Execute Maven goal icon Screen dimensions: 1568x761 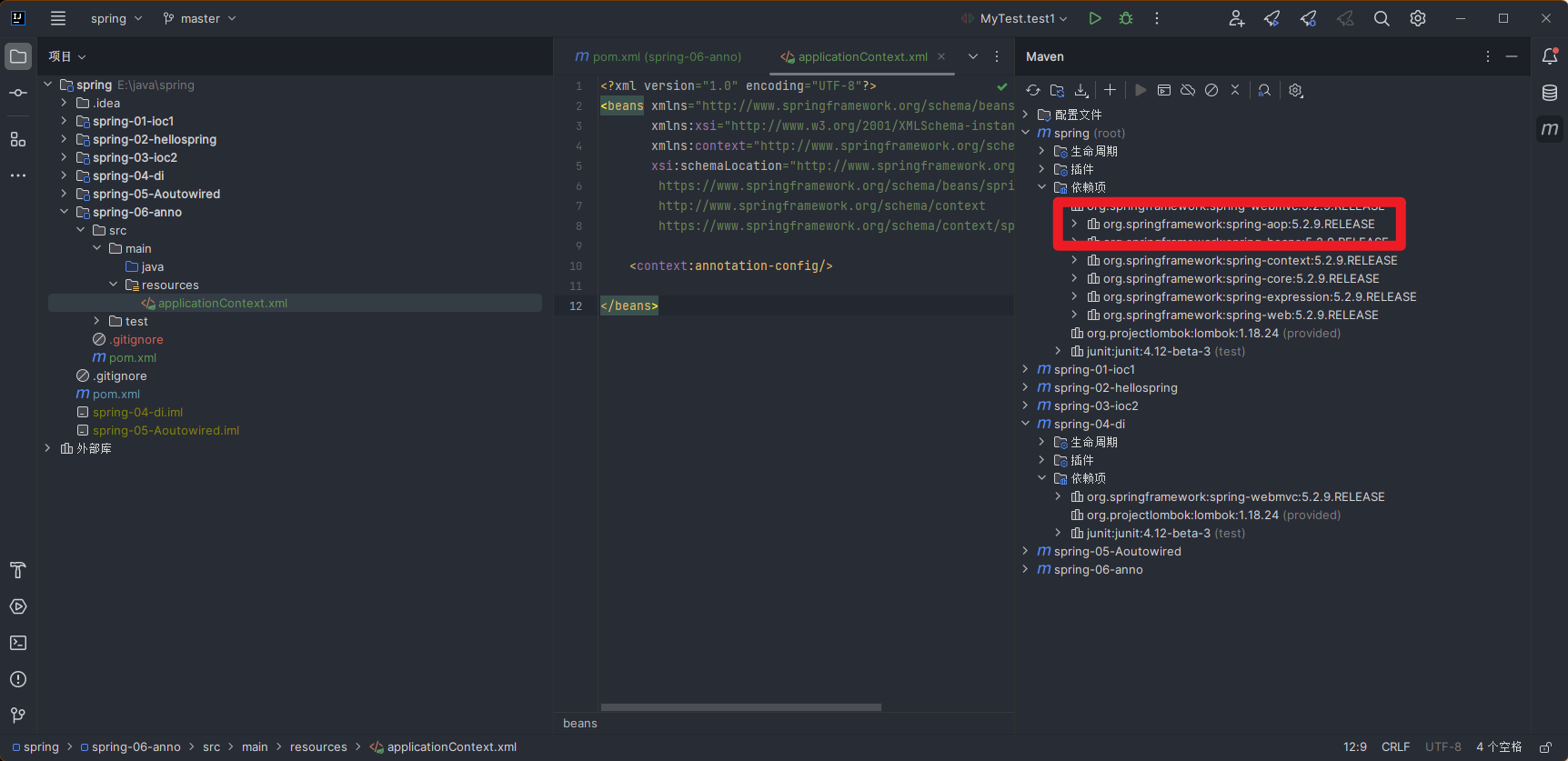1164,90
